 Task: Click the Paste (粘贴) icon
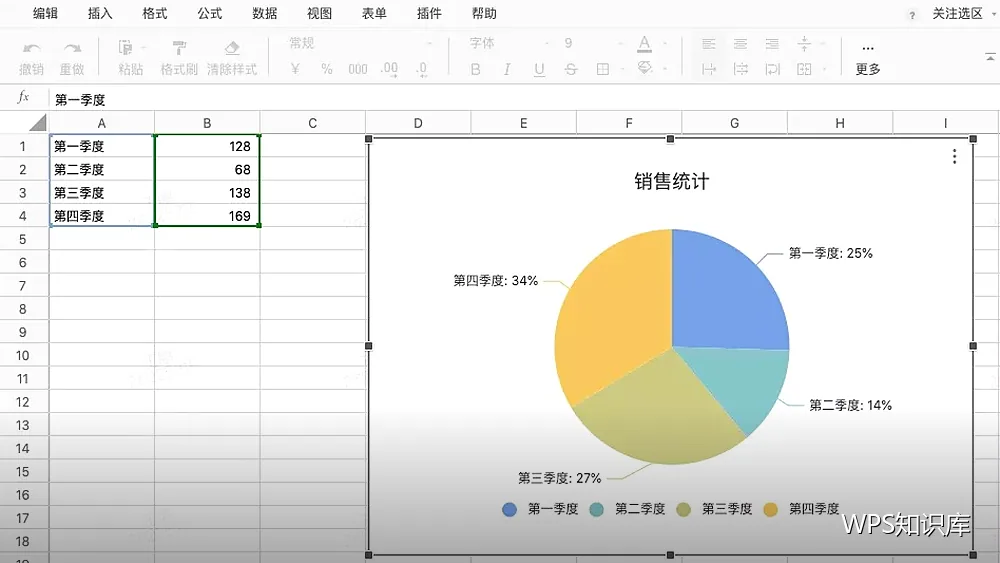(x=125, y=48)
